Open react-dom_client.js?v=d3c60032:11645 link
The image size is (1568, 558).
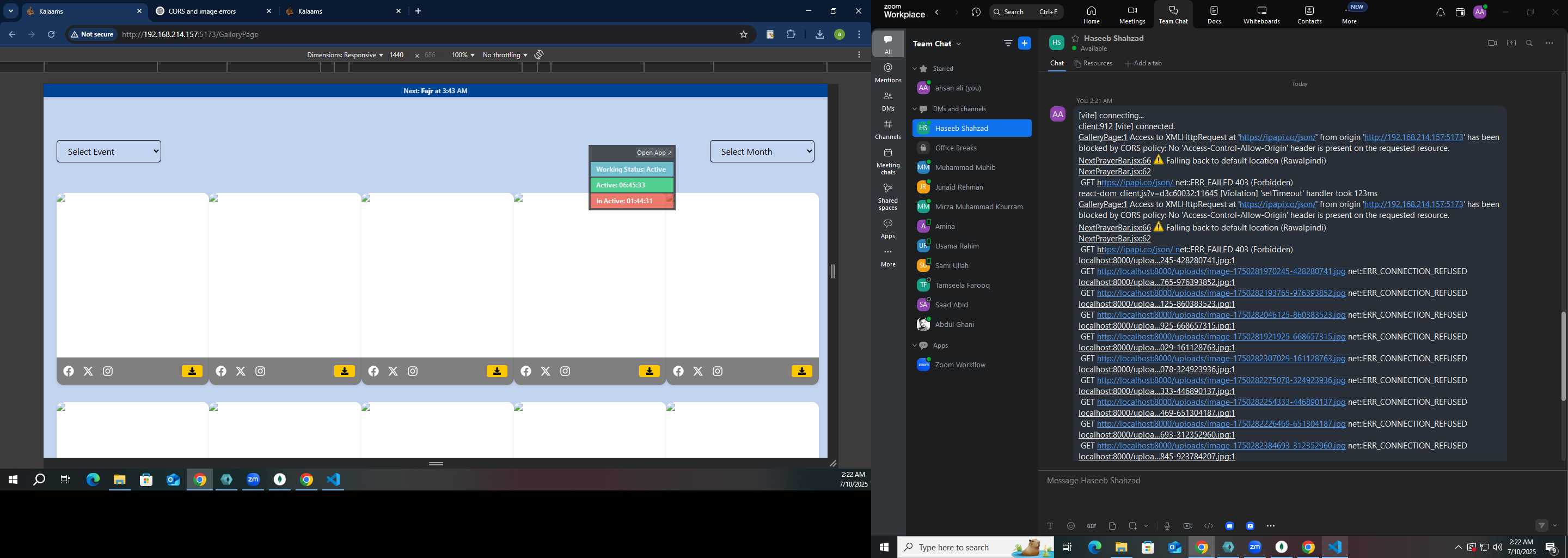(1148, 193)
